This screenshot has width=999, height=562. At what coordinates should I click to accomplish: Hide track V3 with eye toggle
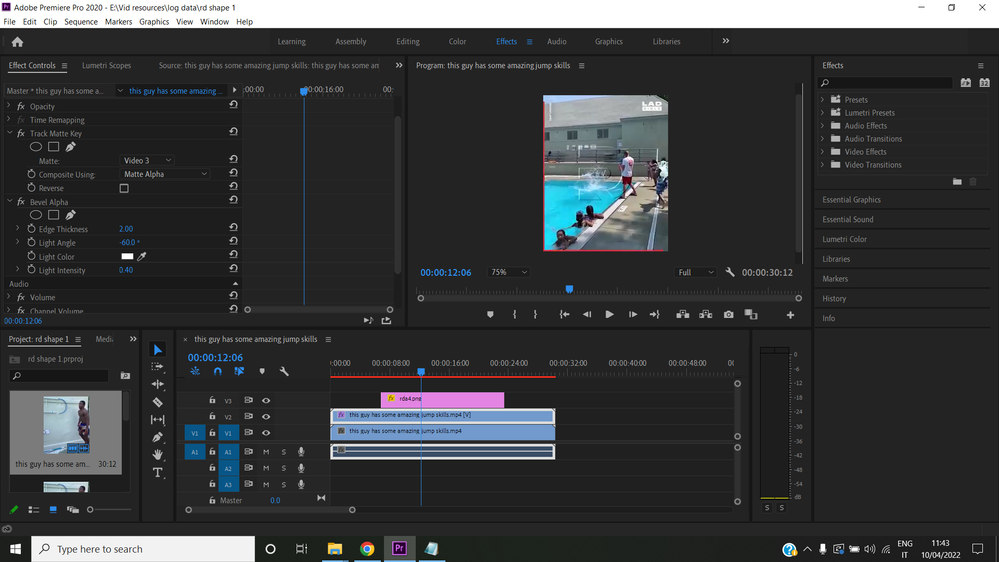(266, 401)
